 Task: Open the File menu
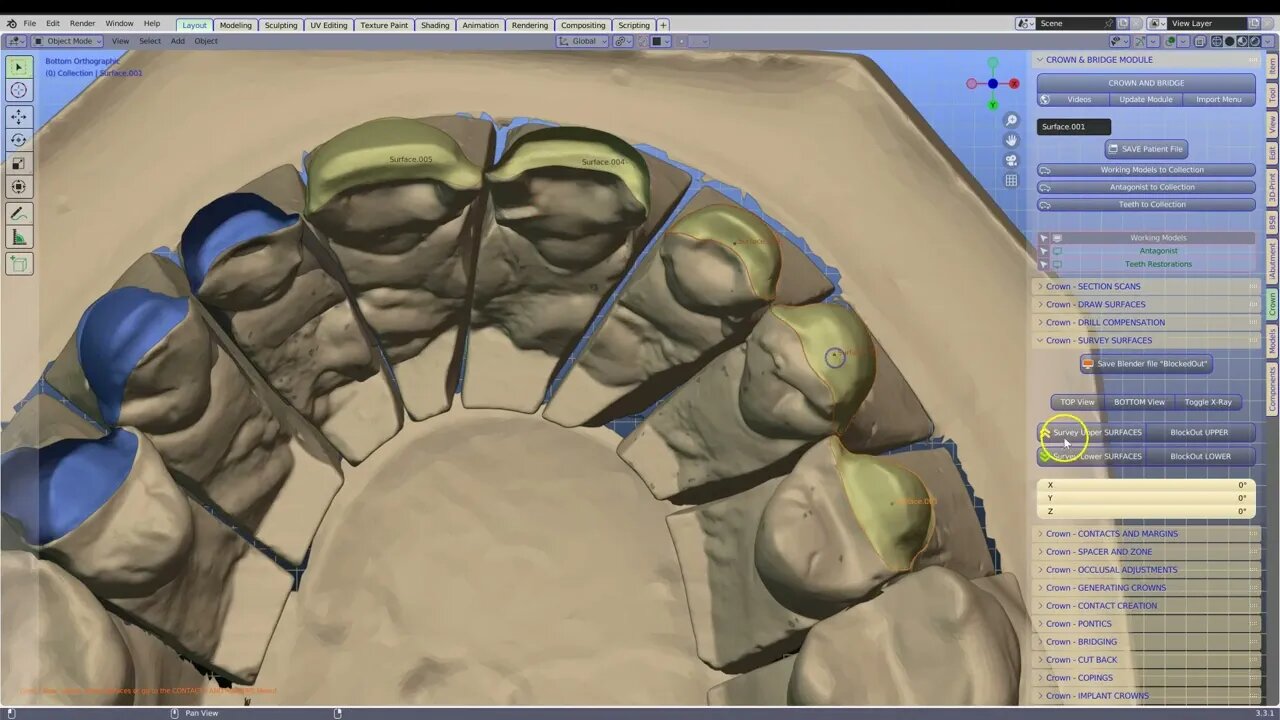click(x=30, y=23)
